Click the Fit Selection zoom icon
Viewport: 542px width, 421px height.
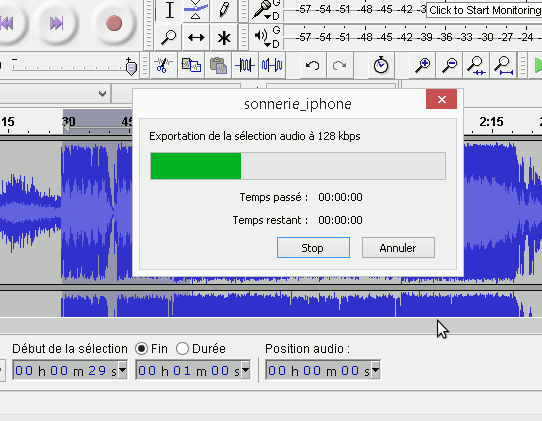point(476,65)
